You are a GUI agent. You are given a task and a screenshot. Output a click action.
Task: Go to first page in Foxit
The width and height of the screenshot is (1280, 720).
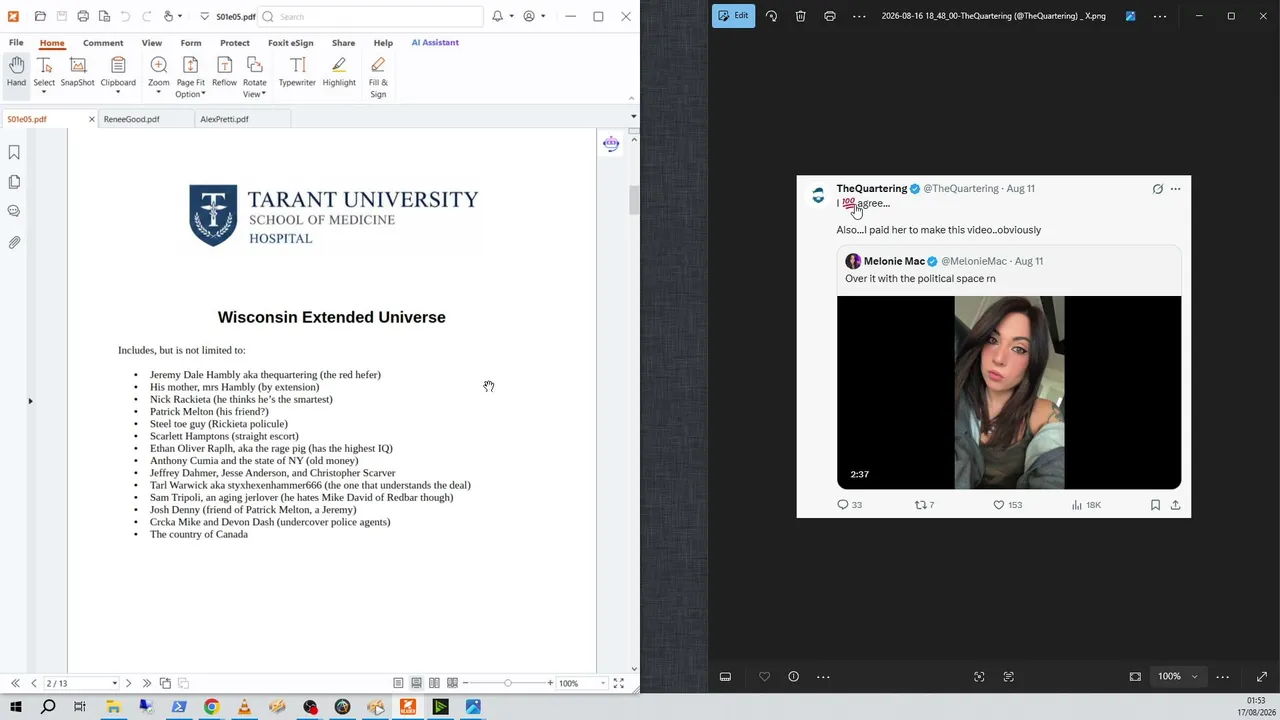15,683
